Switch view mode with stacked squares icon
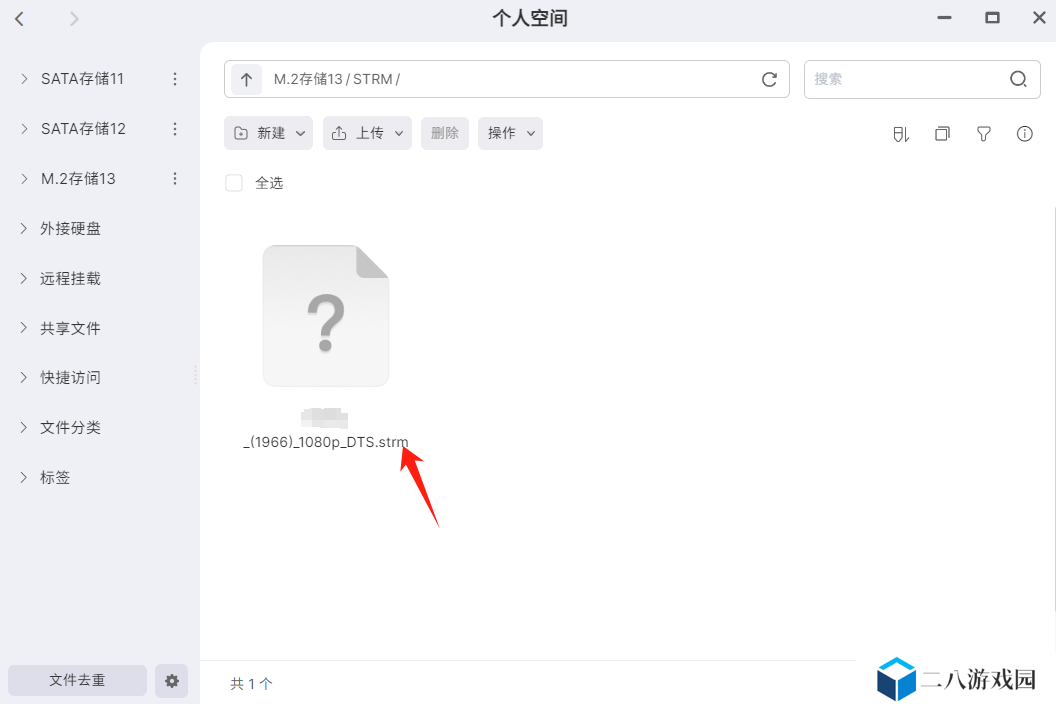 [942, 134]
